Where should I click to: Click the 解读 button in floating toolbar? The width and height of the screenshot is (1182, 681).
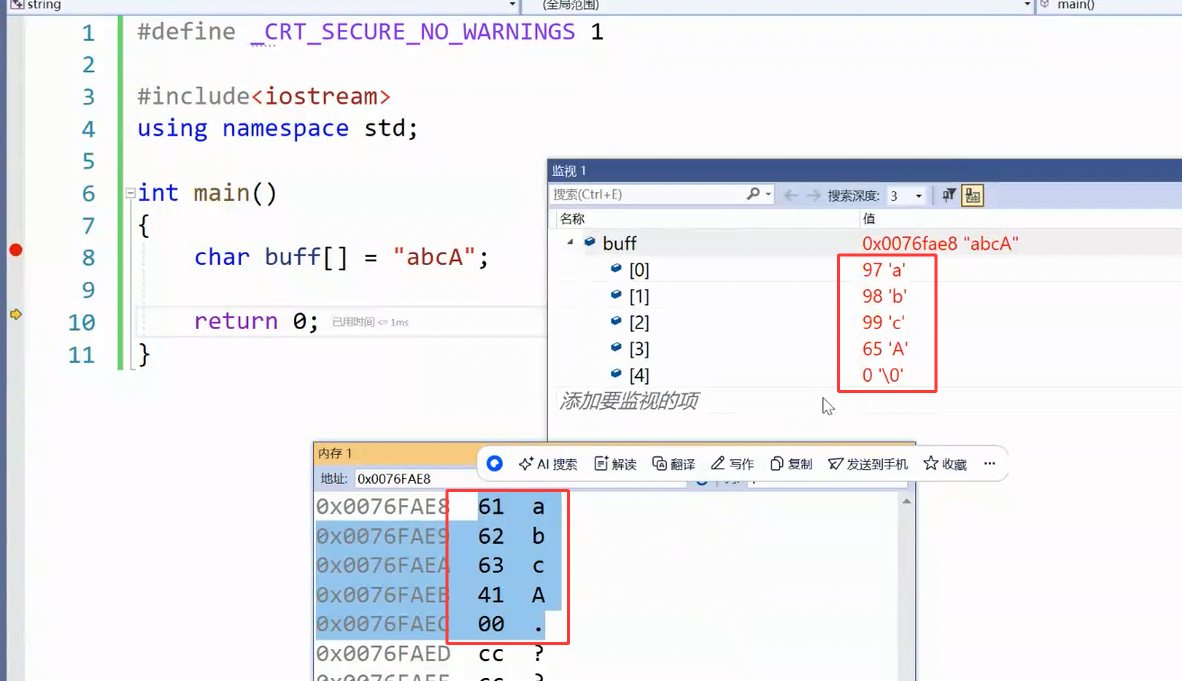coord(615,464)
